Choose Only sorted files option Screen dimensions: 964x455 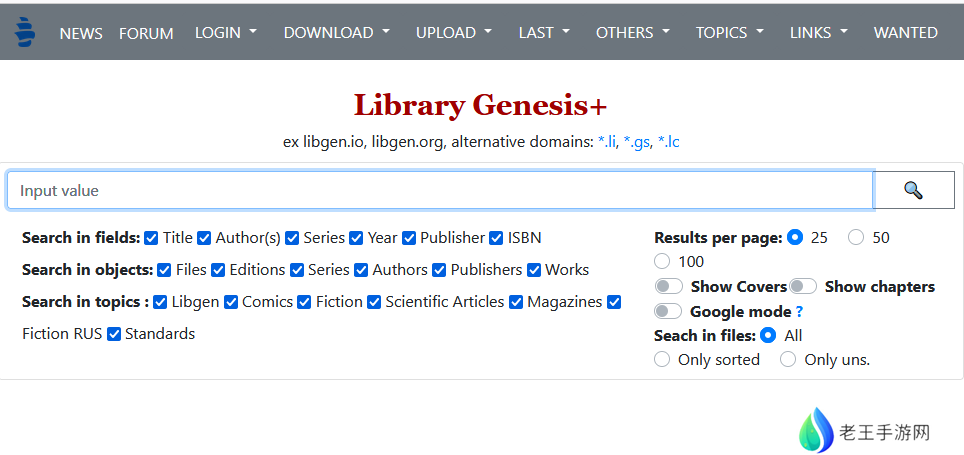pos(662,360)
